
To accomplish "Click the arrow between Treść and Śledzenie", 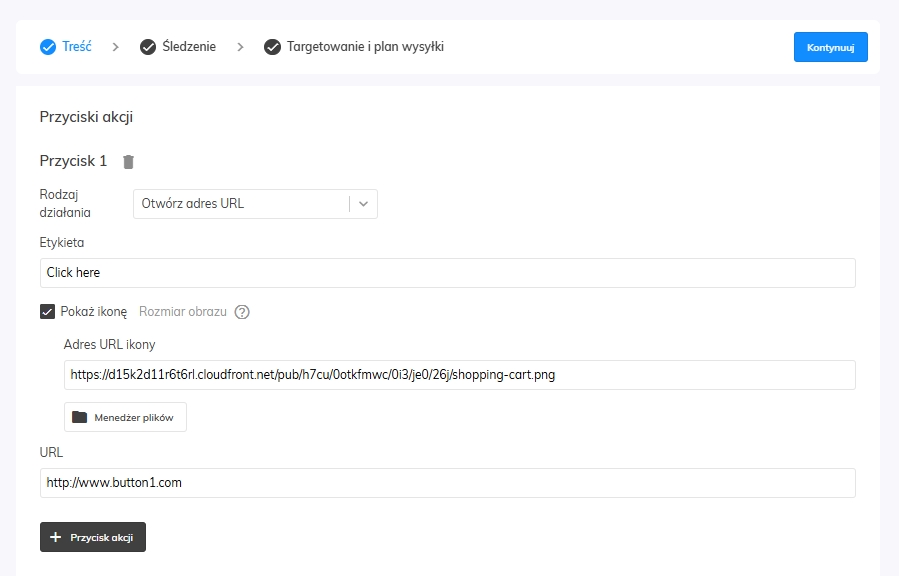I will tap(116, 47).
